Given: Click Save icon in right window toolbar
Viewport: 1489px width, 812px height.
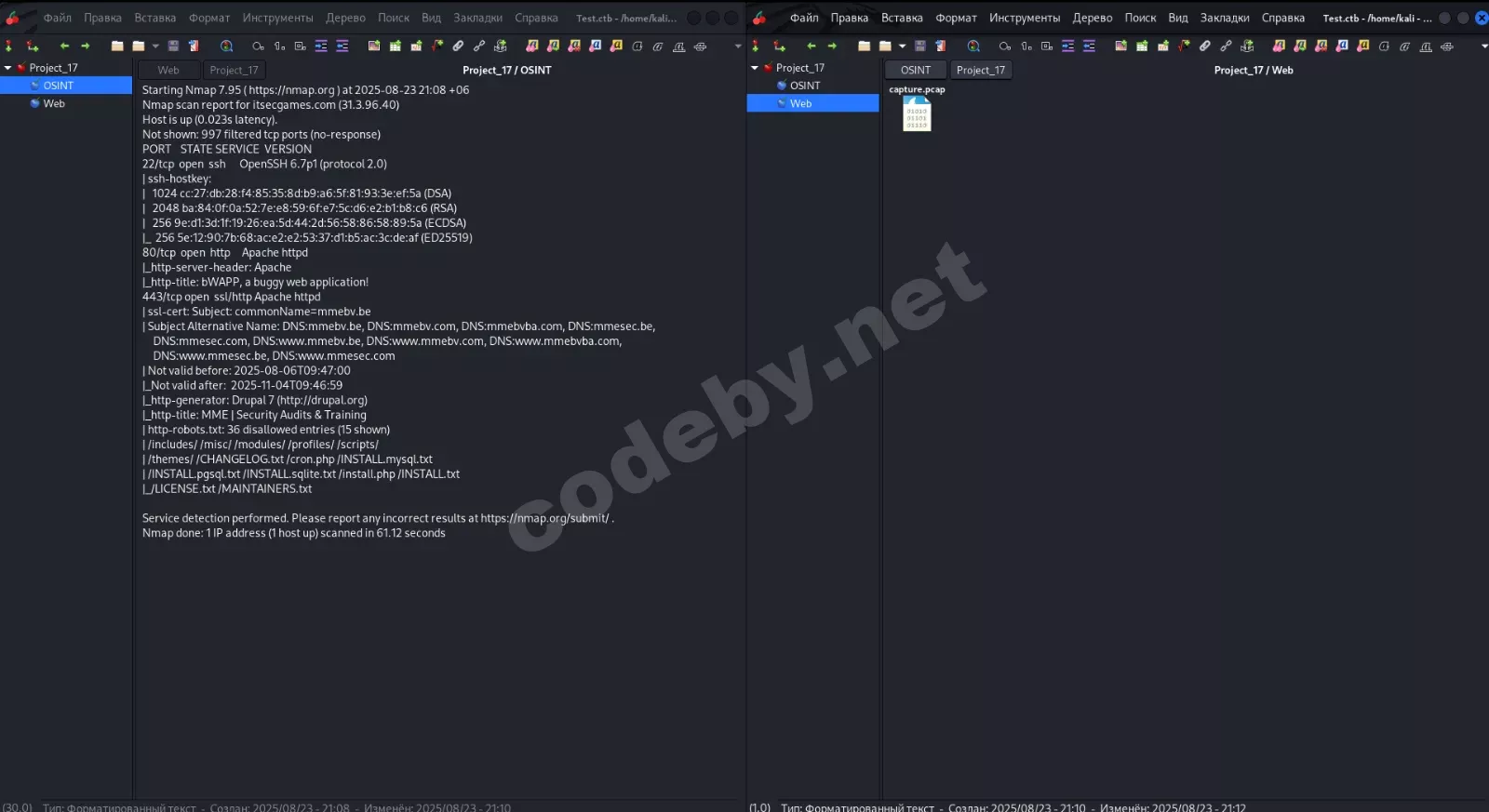Looking at the screenshot, I should tap(920, 46).
